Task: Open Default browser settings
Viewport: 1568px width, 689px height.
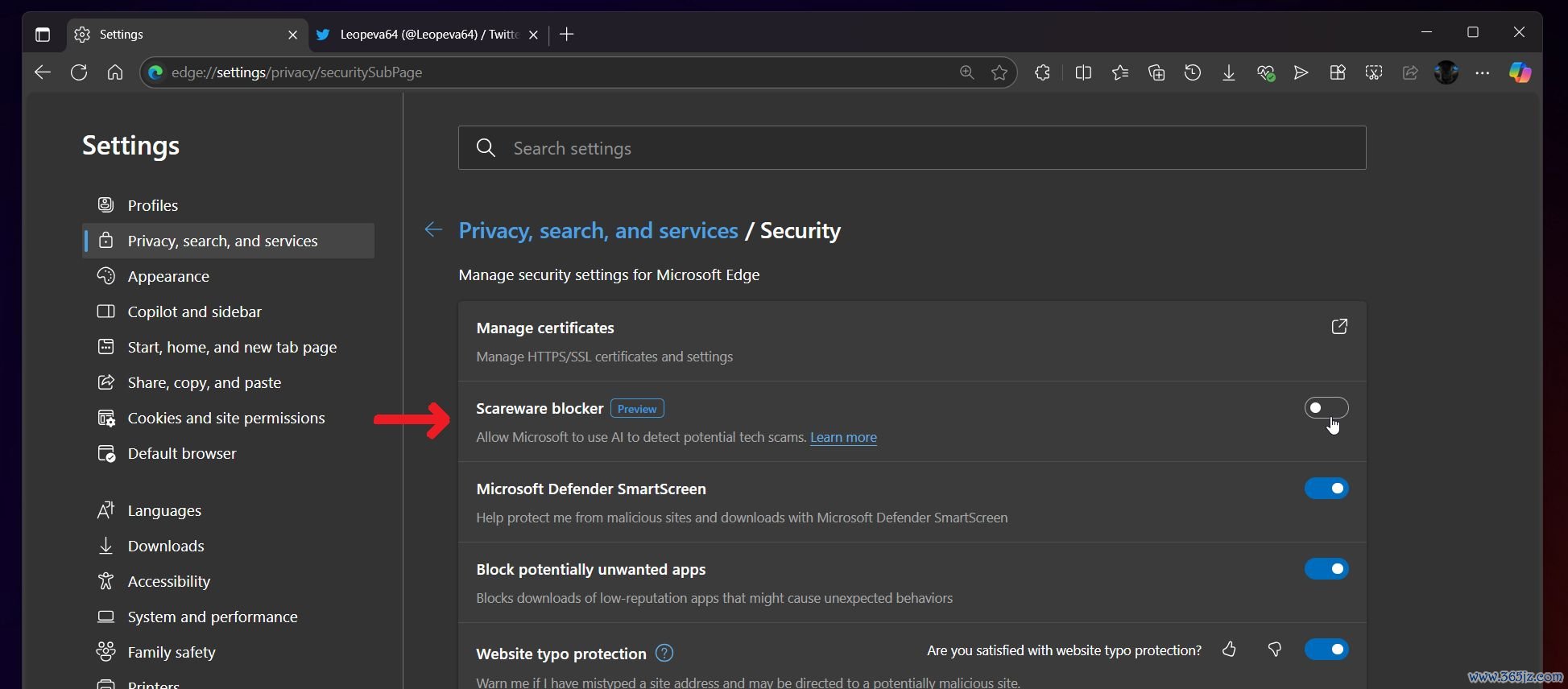Action: point(229,453)
